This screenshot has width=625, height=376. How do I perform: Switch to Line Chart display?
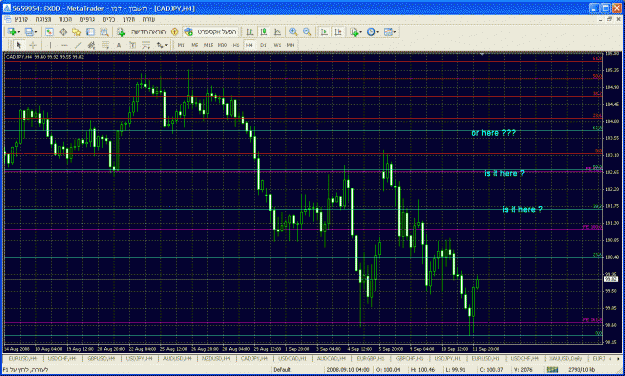pos(277,32)
